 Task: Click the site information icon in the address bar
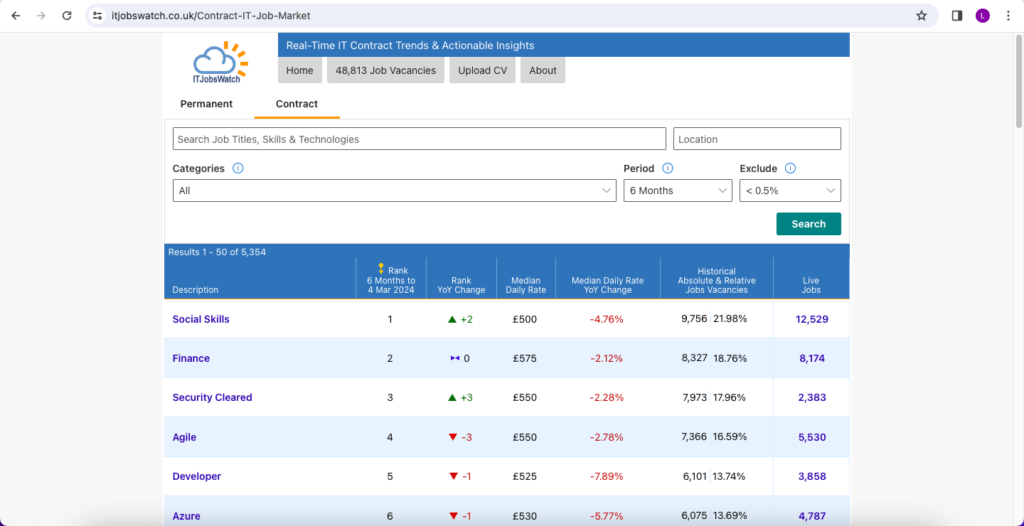[x=97, y=16]
